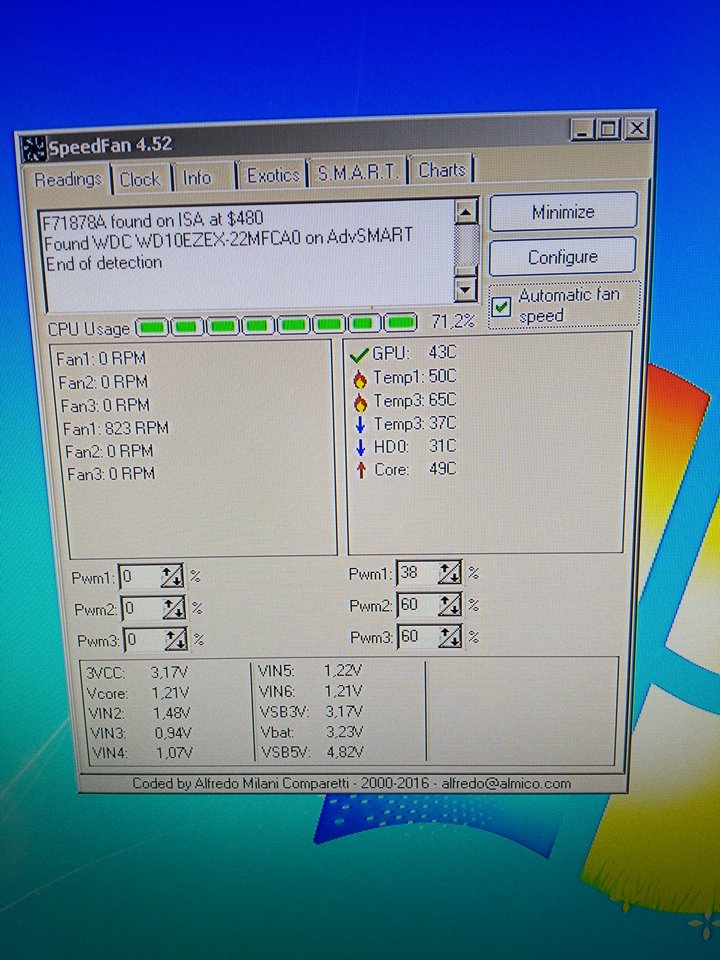Click the 'Core: 49C' reading
The height and width of the screenshot is (960, 720).
coord(415,469)
